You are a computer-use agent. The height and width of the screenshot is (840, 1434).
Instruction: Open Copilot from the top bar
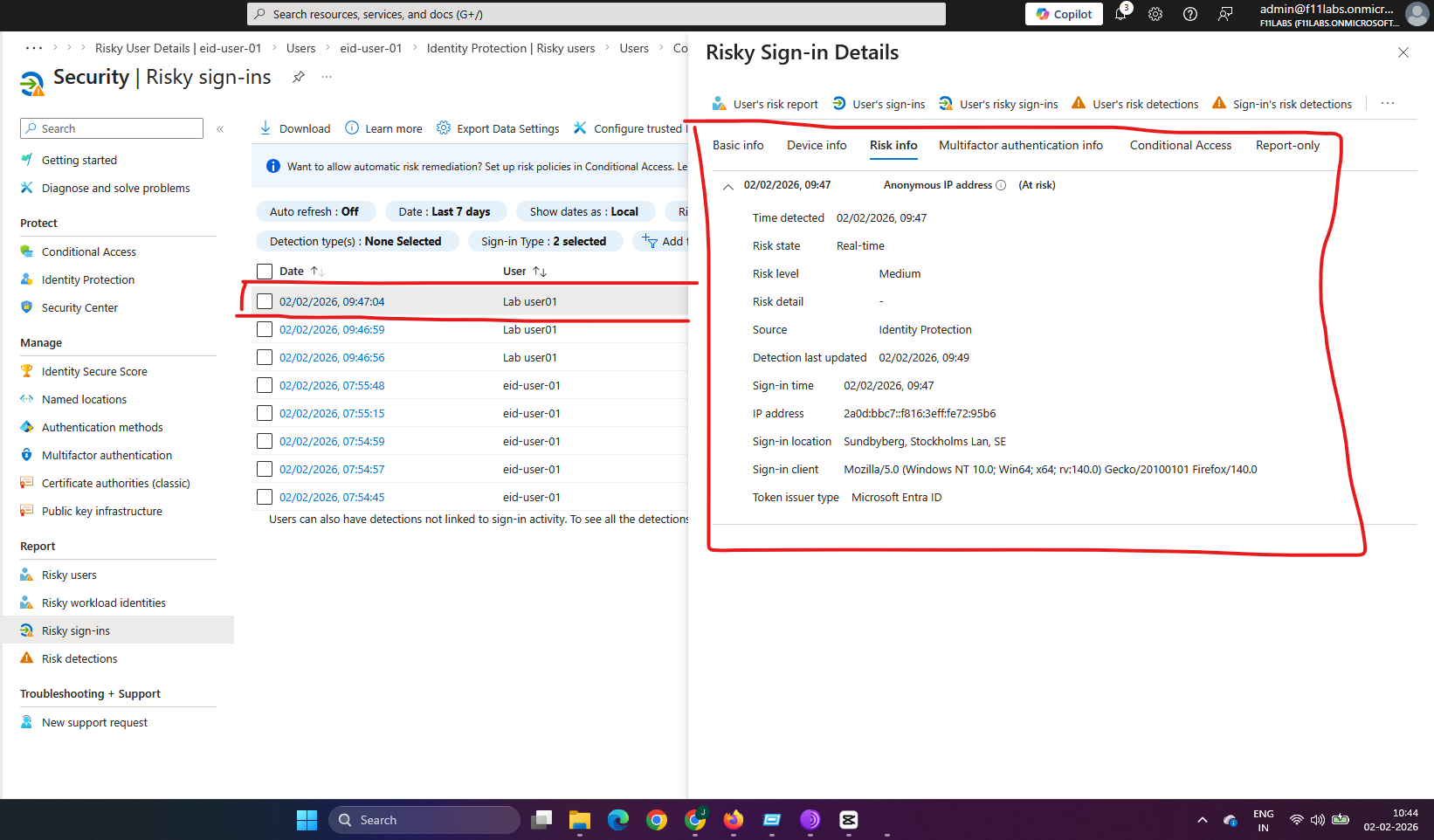1064,14
